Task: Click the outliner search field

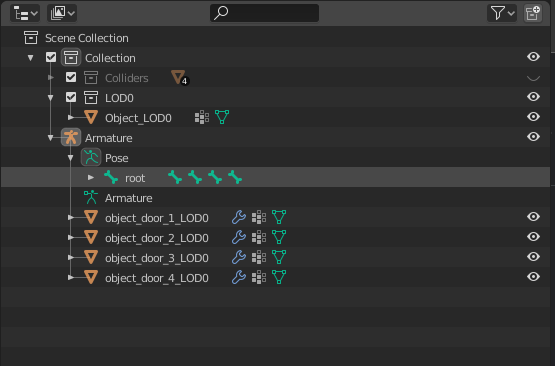Action: coord(264,13)
